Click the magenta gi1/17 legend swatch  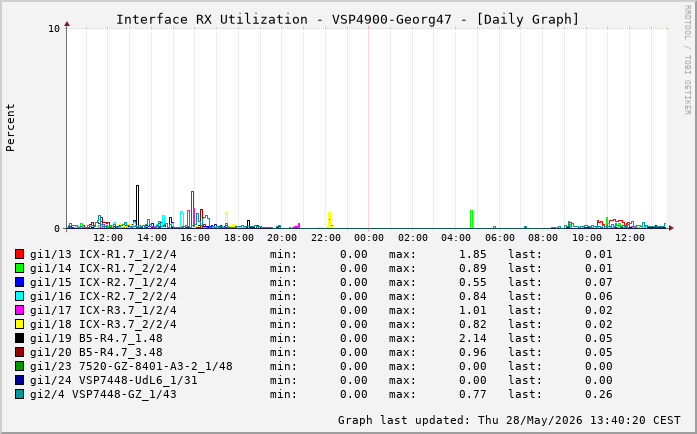(x=20, y=310)
